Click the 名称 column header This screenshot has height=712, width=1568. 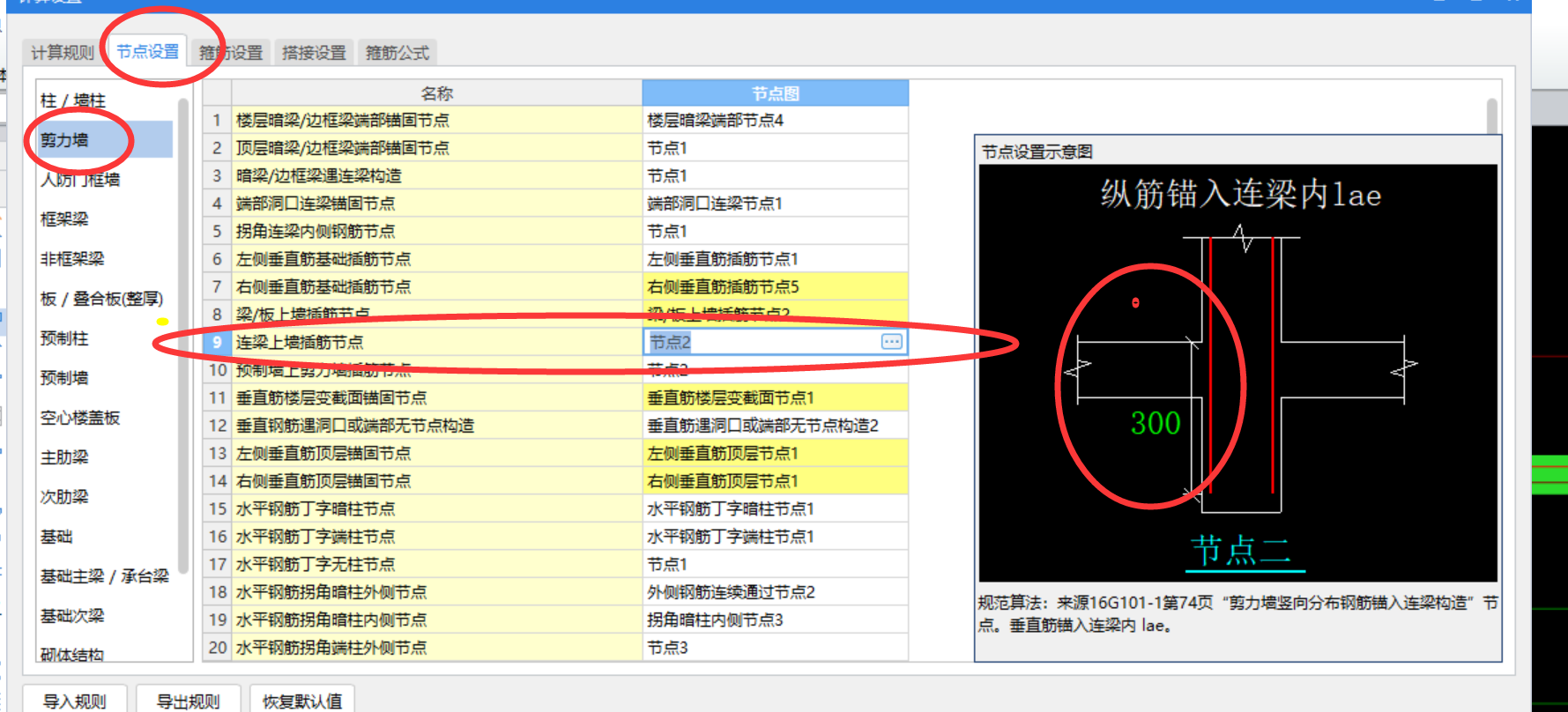pyautogui.click(x=437, y=93)
